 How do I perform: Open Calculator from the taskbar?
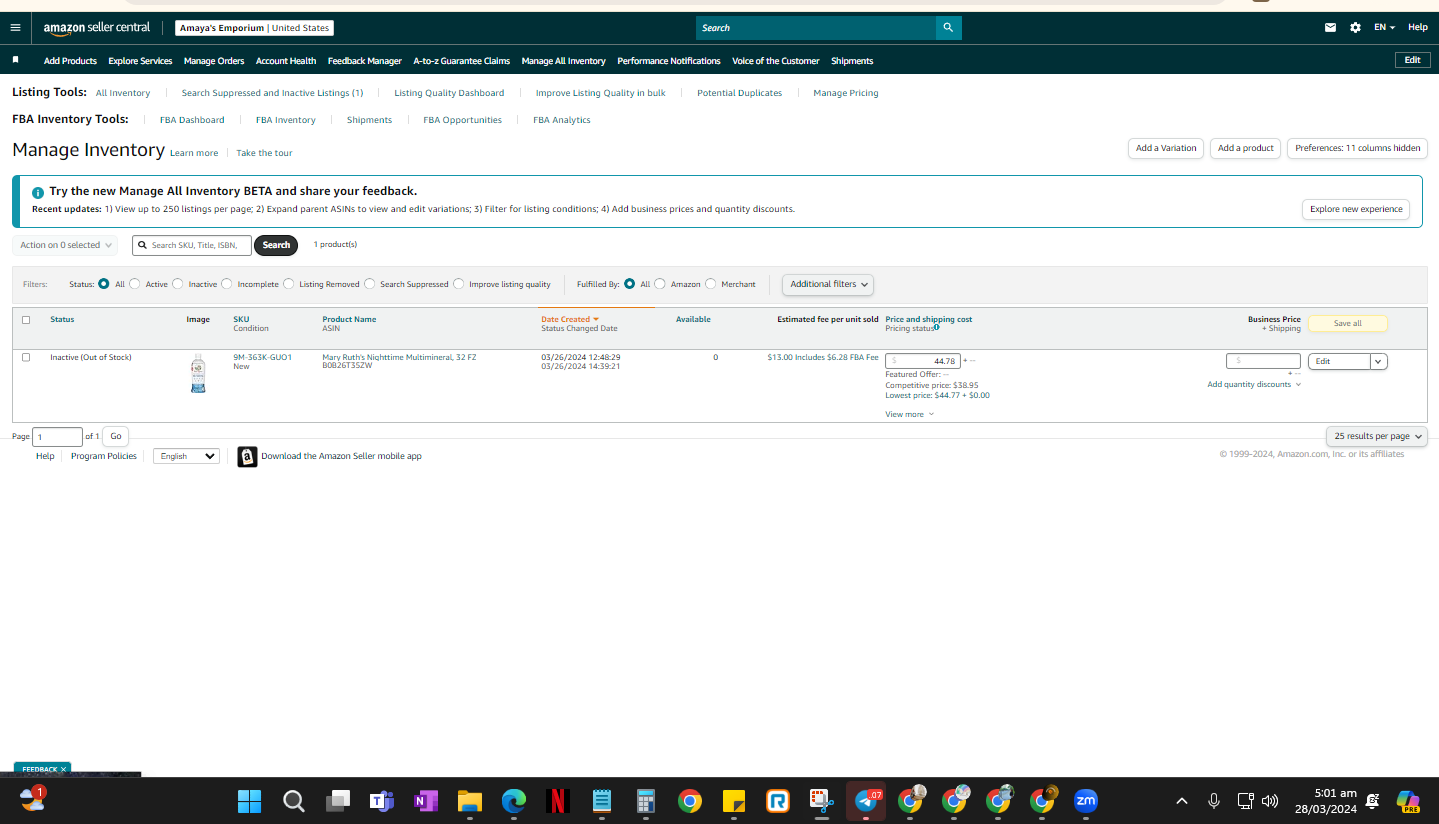(x=646, y=801)
